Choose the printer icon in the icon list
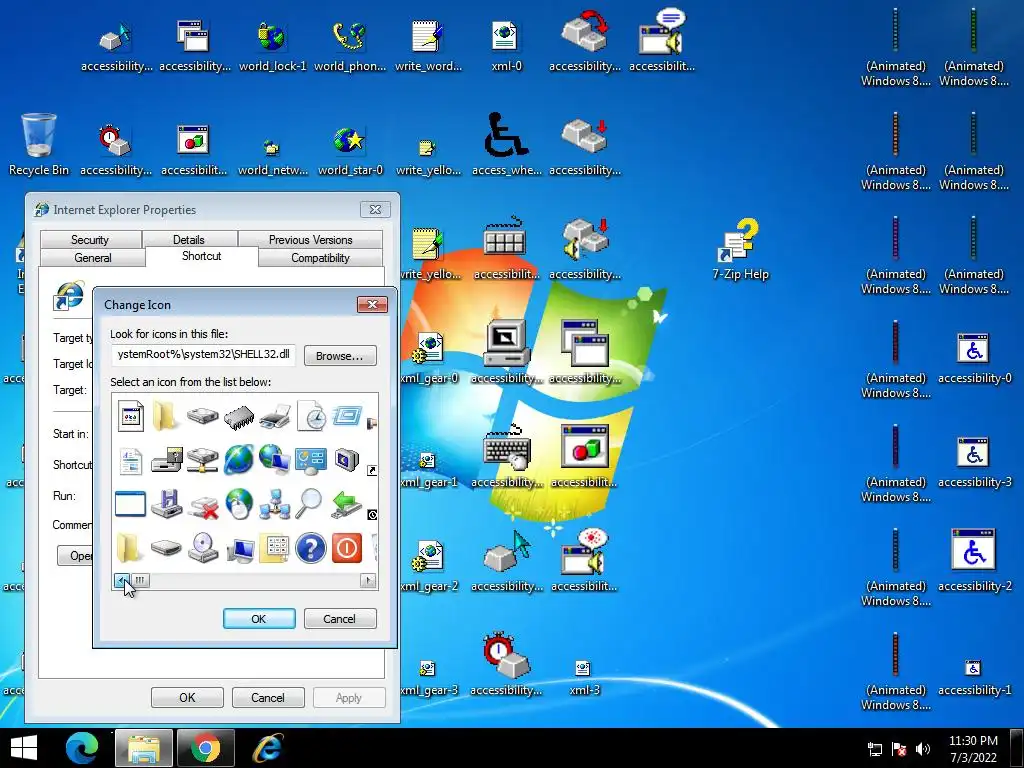This screenshot has width=1024, height=768. point(274,417)
